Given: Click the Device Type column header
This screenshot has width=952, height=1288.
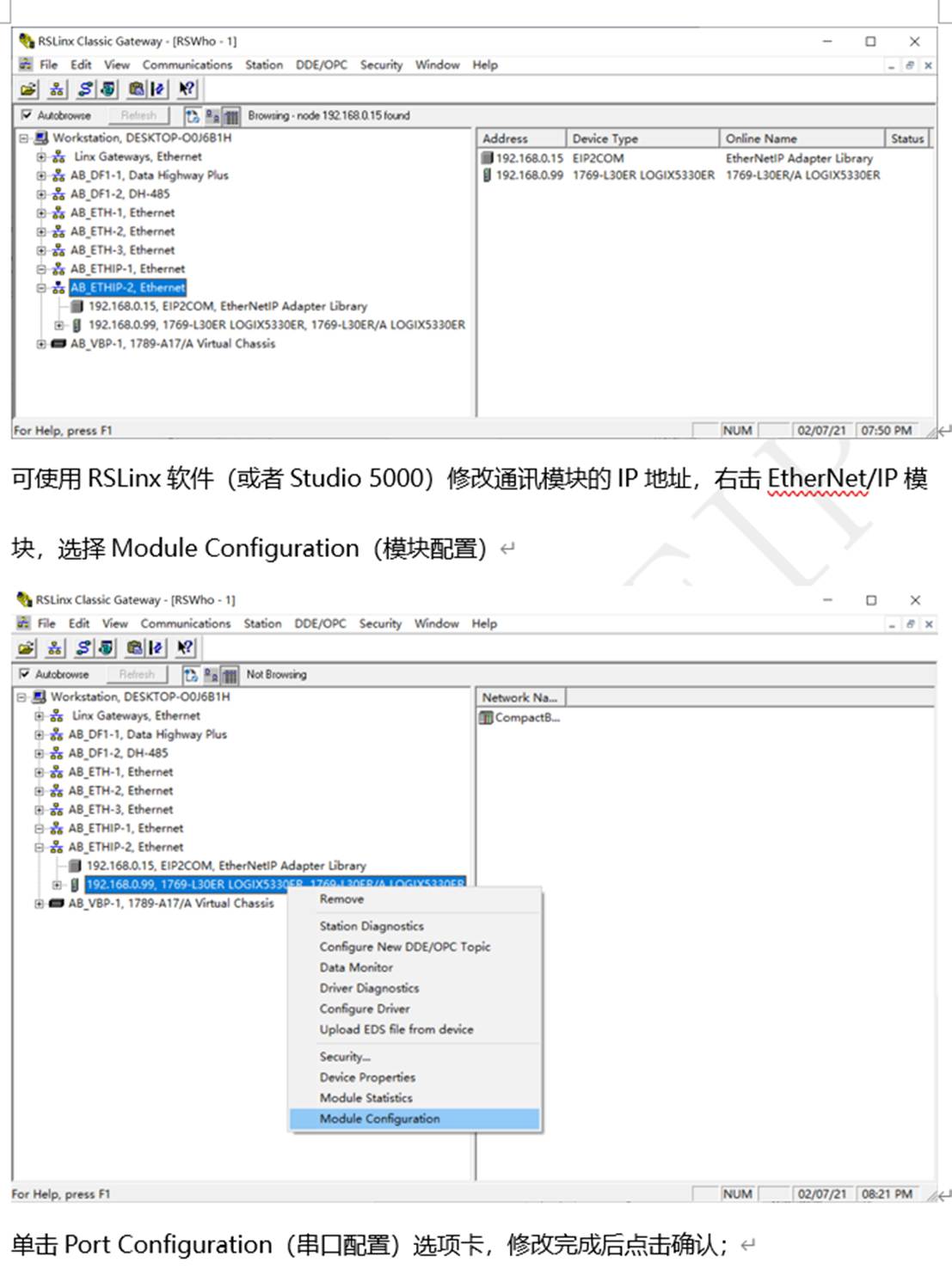Looking at the screenshot, I should click(642, 138).
